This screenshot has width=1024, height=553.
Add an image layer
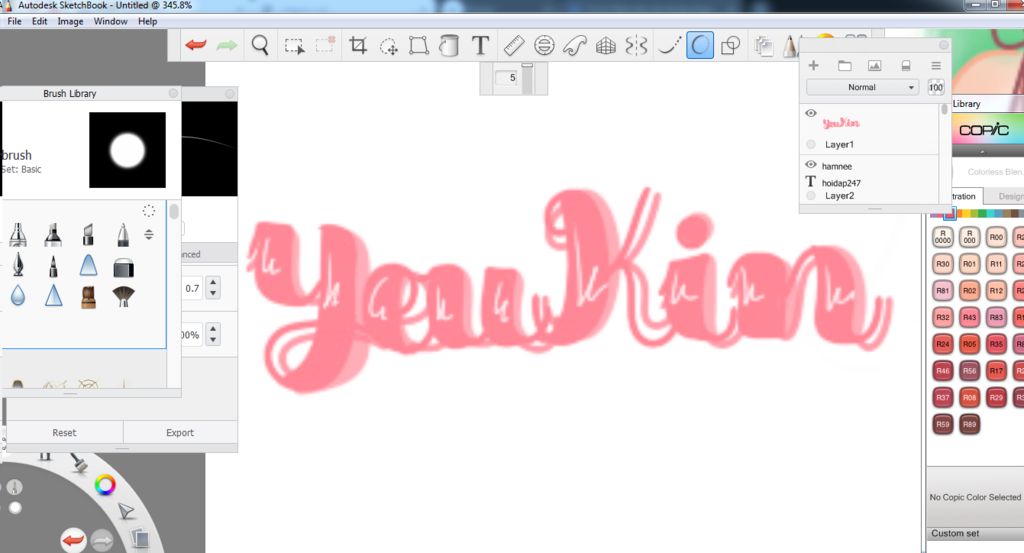coord(874,65)
